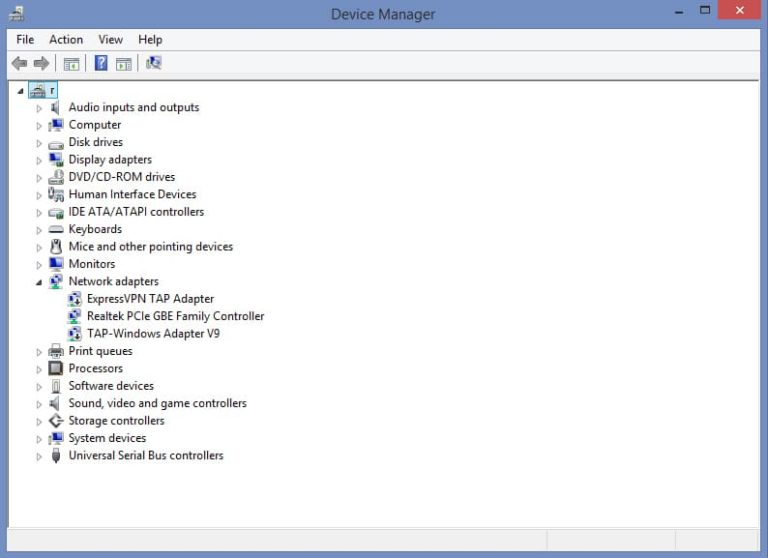Click the Mice and other pointing devices icon
Viewport: 768px width, 558px height.
[x=56, y=246]
